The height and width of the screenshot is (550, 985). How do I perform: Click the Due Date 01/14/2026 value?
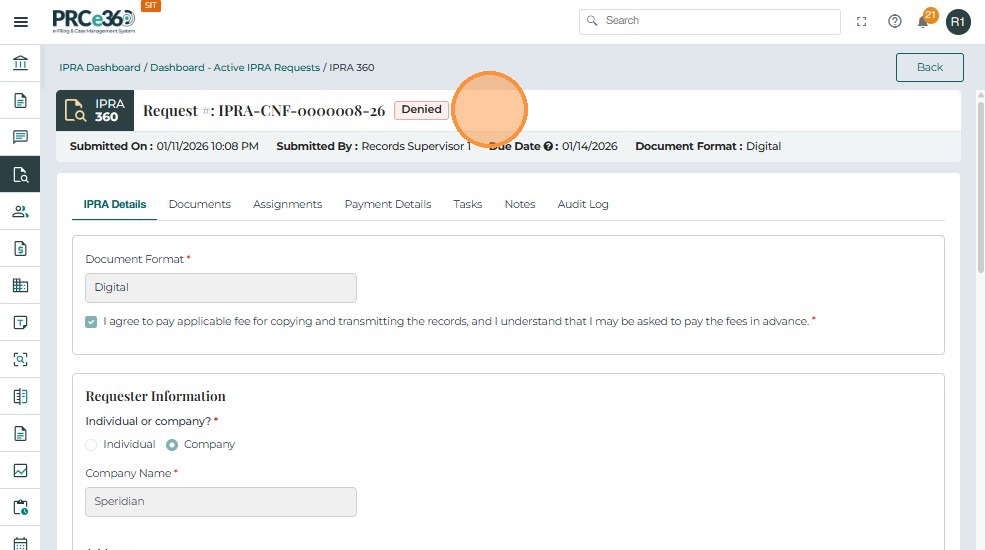point(589,146)
